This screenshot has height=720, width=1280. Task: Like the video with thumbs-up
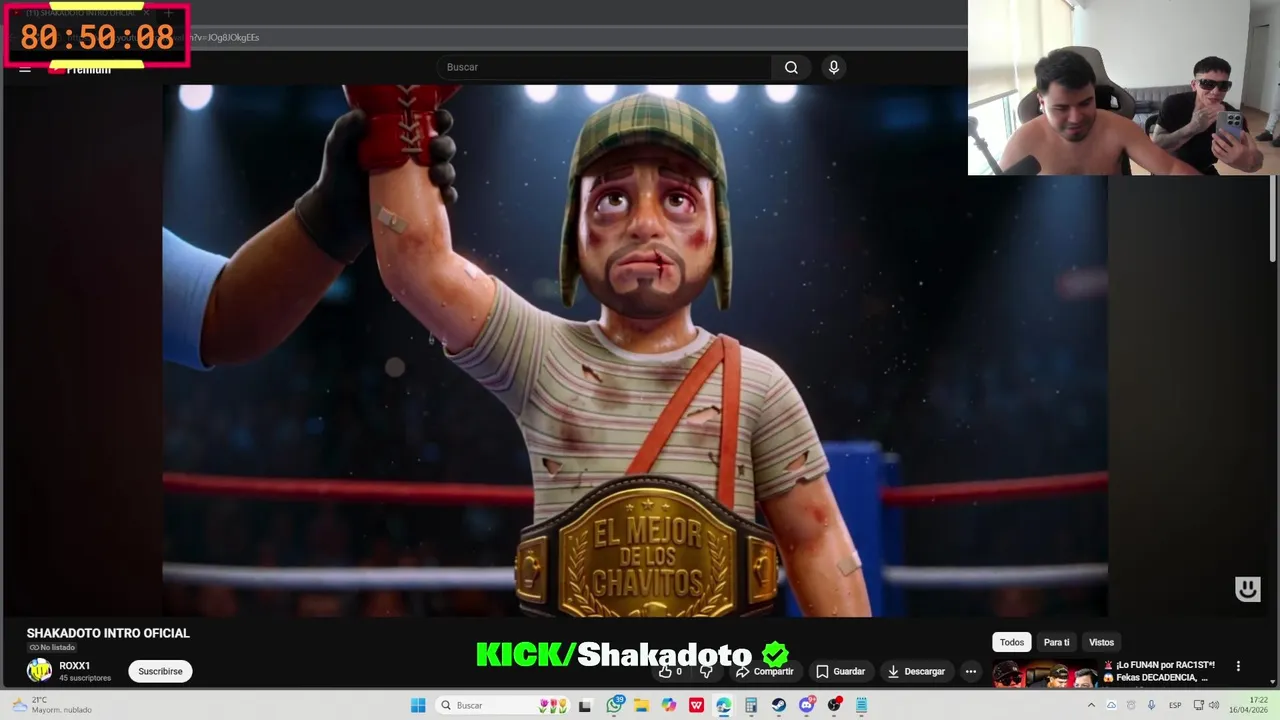(x=670, y=671)
